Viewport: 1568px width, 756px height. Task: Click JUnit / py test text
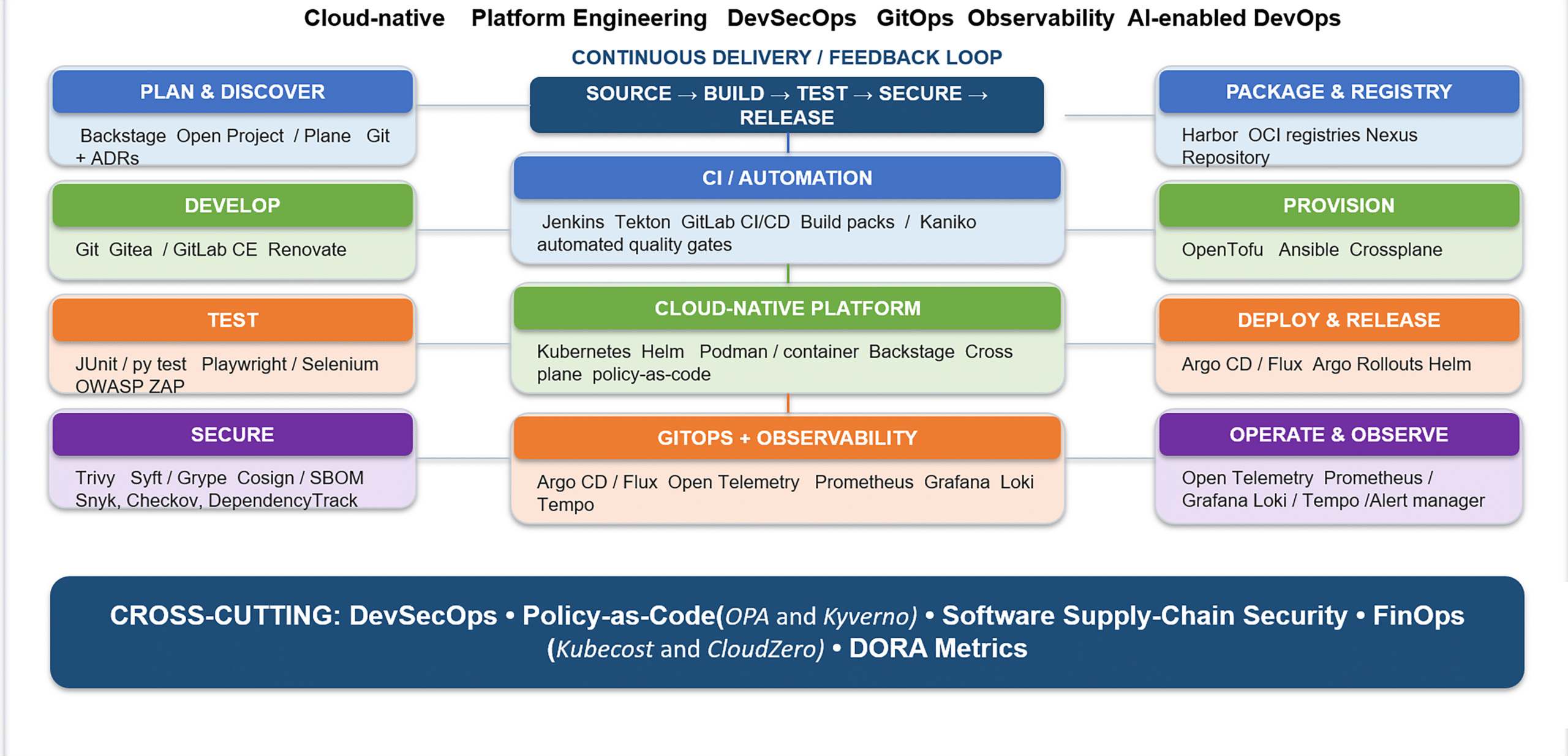pyautogui.click(x=130, y=364)
